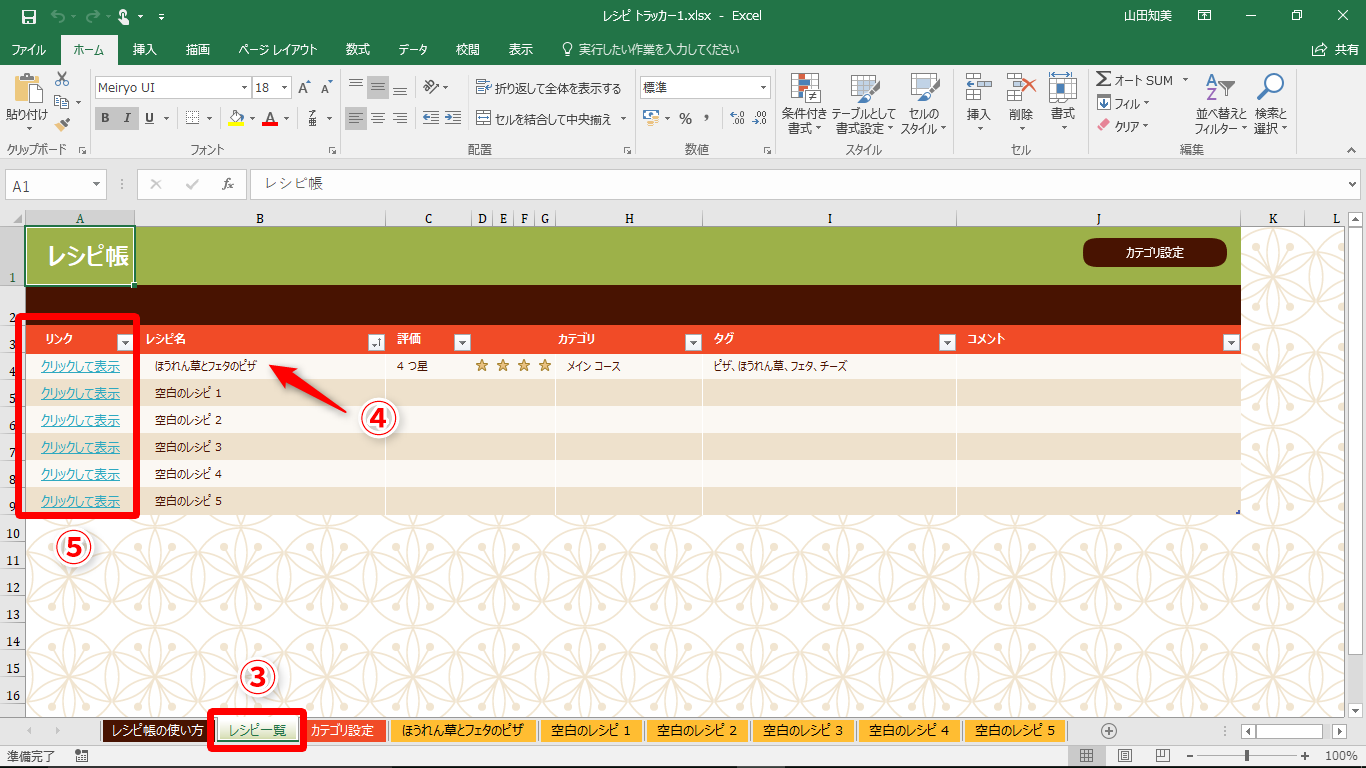The width and height of the screenshot is (1366, 768).
Task: Add a new sheet with plus button
Action: pyautogui.click(x=1108, y=731)
